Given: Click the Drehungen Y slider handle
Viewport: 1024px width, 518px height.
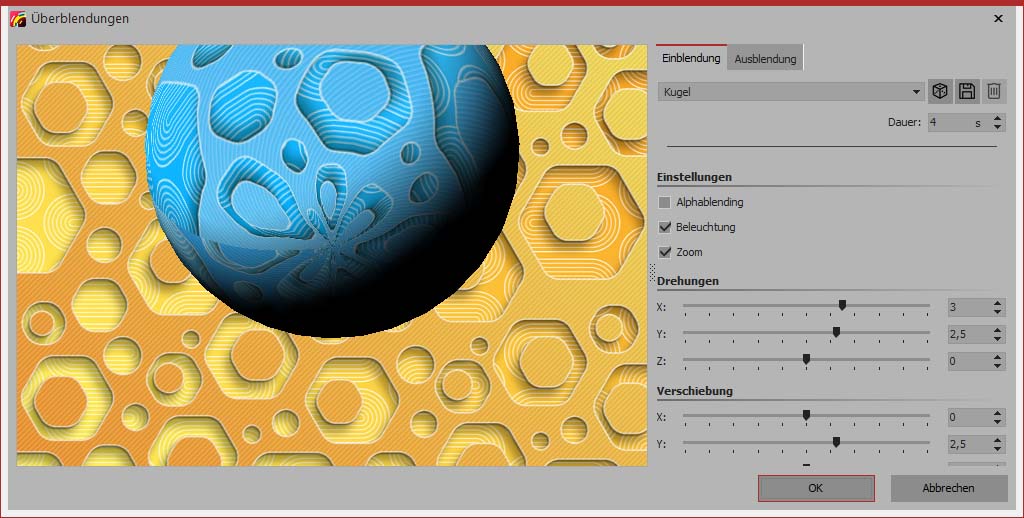Looking at the screenshot, I should click(x=836, y=333).
